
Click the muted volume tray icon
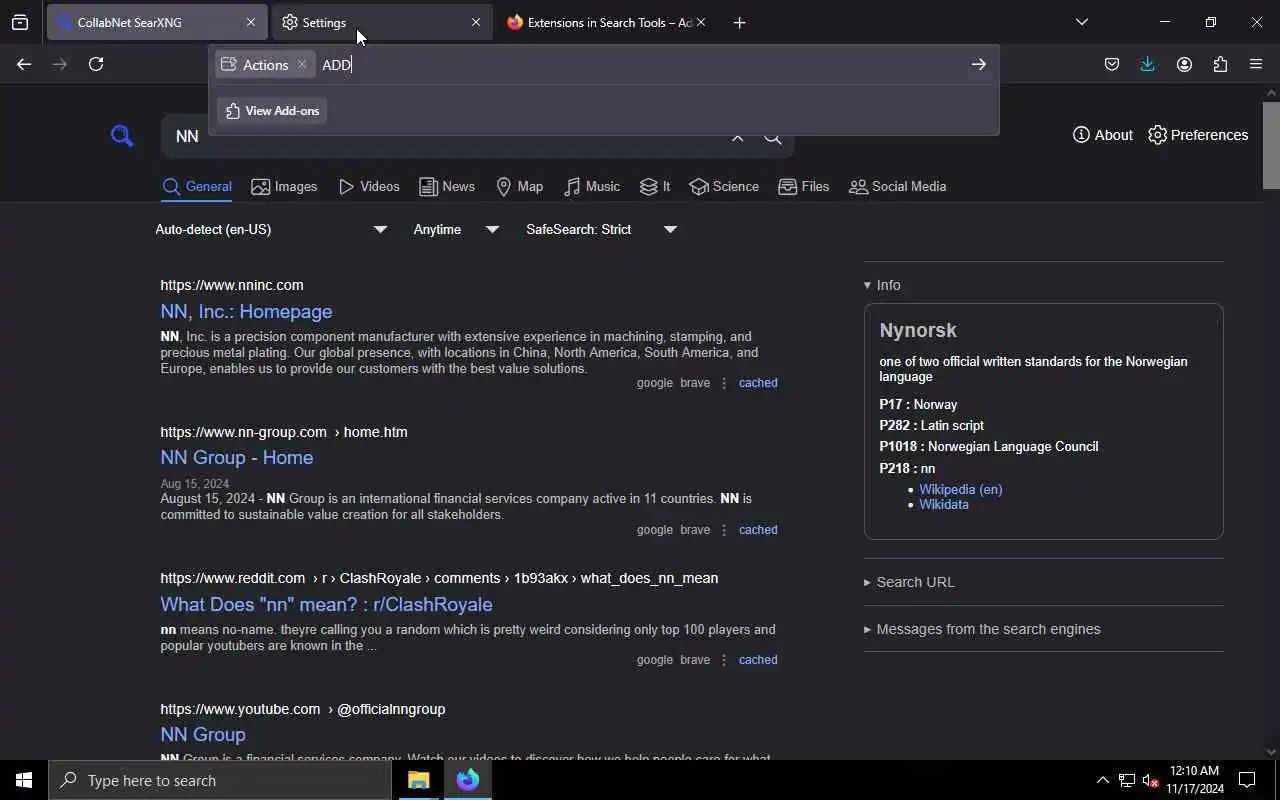(1151, 780)
